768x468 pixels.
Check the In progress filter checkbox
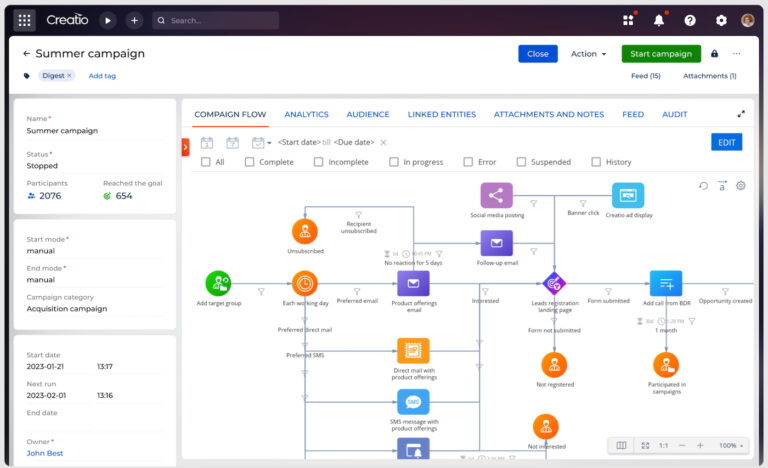[x=393, y=162]
